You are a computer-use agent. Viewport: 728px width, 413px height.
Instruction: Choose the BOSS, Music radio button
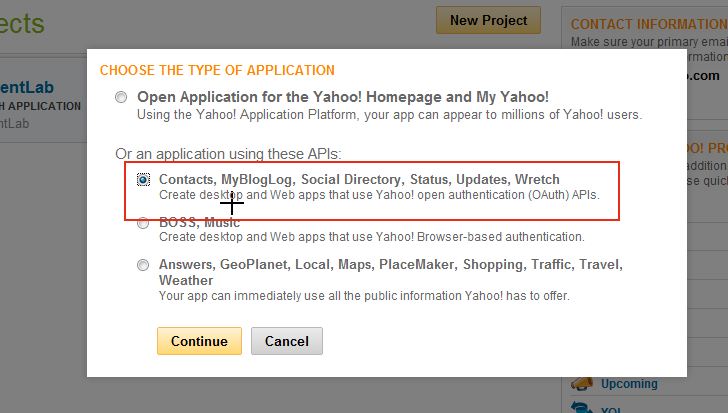143,223
